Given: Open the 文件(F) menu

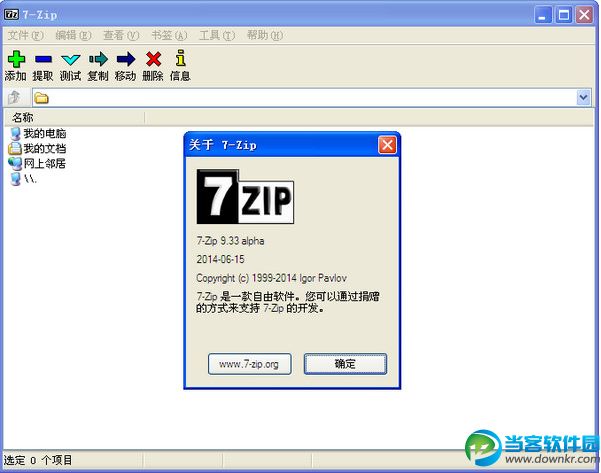Looking at the screenshot, I should (x=26, y=35).
